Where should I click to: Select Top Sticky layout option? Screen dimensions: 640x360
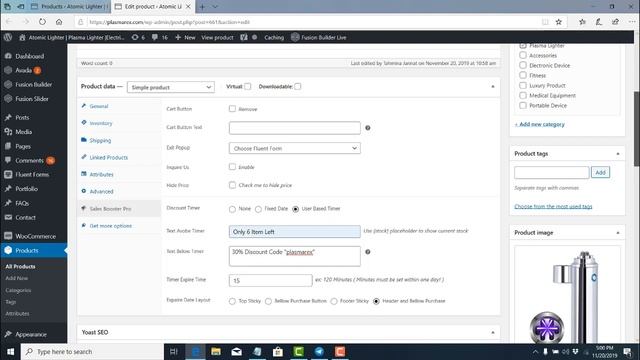click(232, 301)
